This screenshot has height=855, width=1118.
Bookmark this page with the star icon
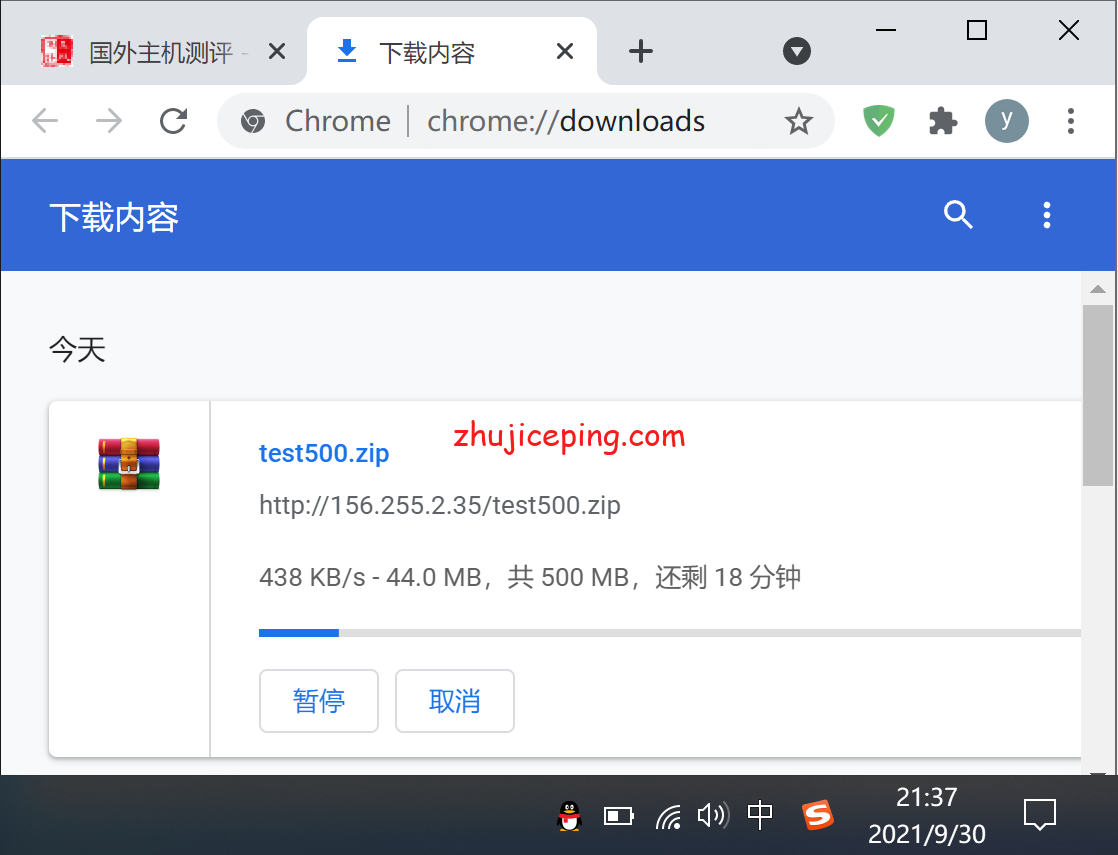(799, 121)
